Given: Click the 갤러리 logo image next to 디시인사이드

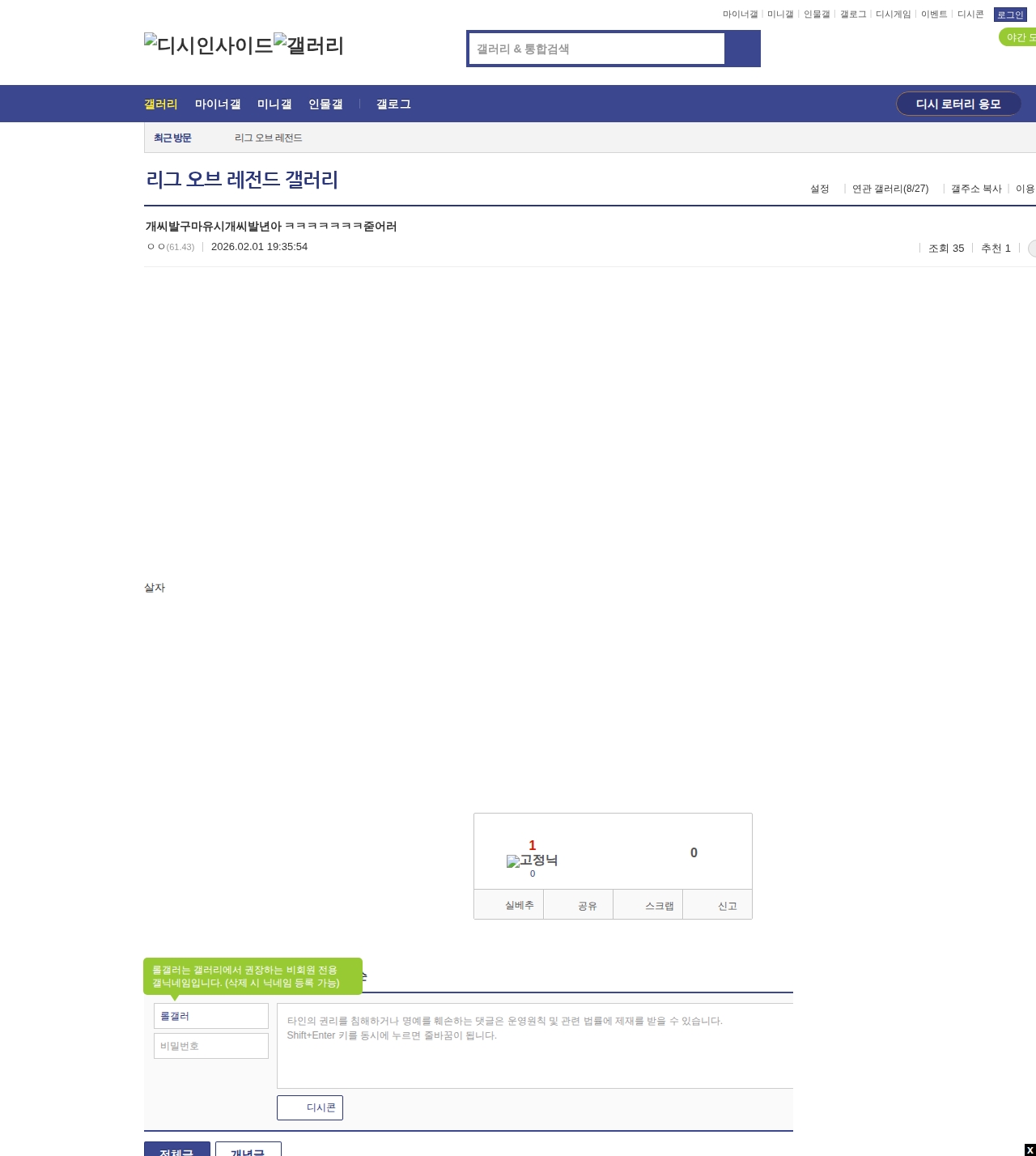Looking at the screenshot, I should click(309, 45).
